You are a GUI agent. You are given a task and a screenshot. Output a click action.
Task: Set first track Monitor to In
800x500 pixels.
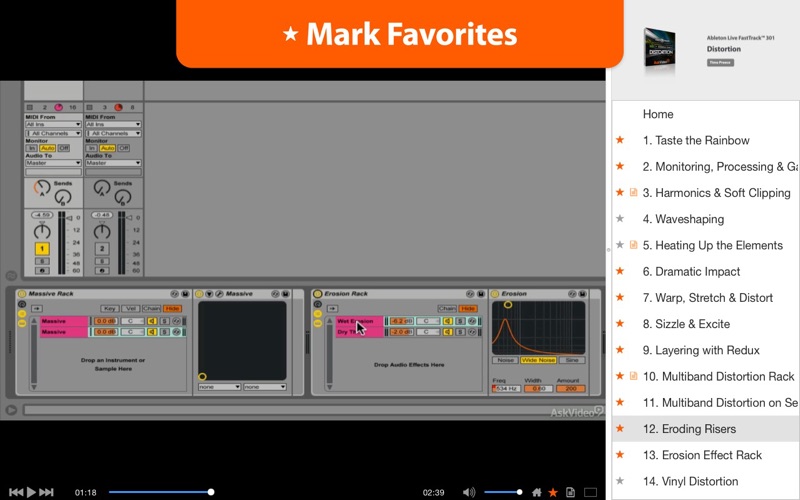(32, 148)
